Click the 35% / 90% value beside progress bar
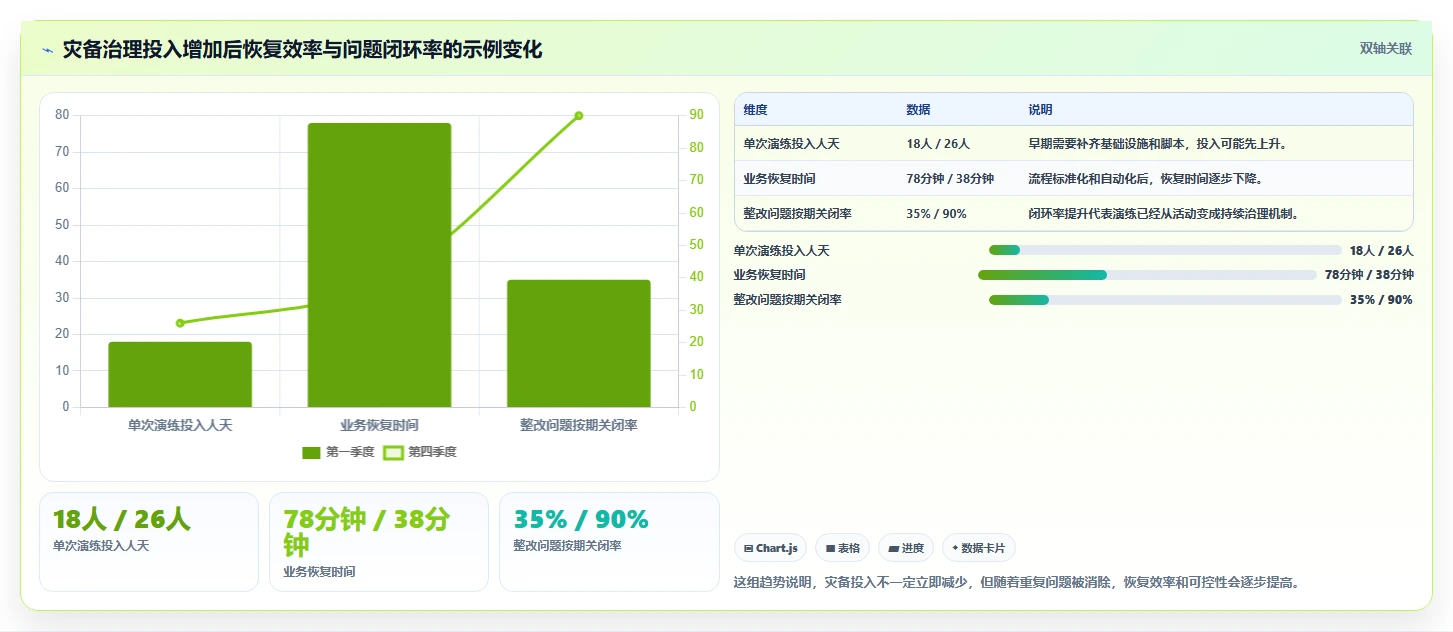 [1381, 300]
